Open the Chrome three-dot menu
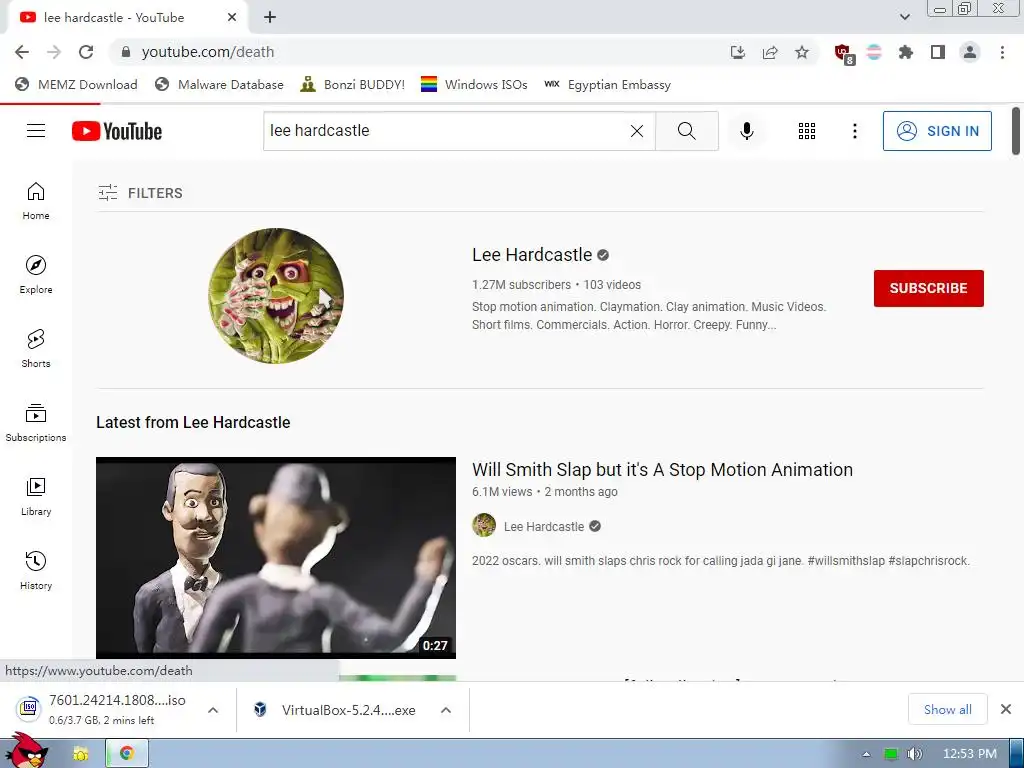This screenshot has height=768, width=1024. [x=1002, y=52]
